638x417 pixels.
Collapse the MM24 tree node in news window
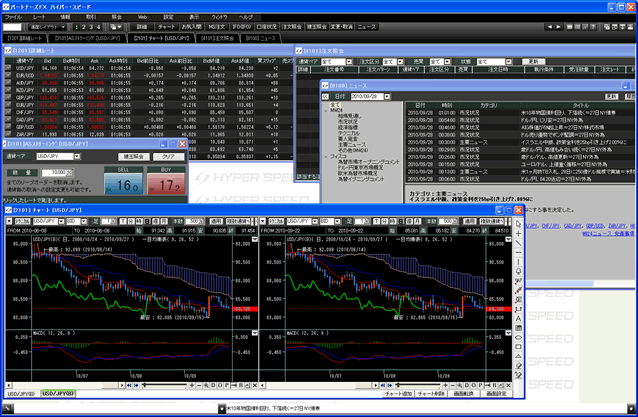[x=326, y=110]
